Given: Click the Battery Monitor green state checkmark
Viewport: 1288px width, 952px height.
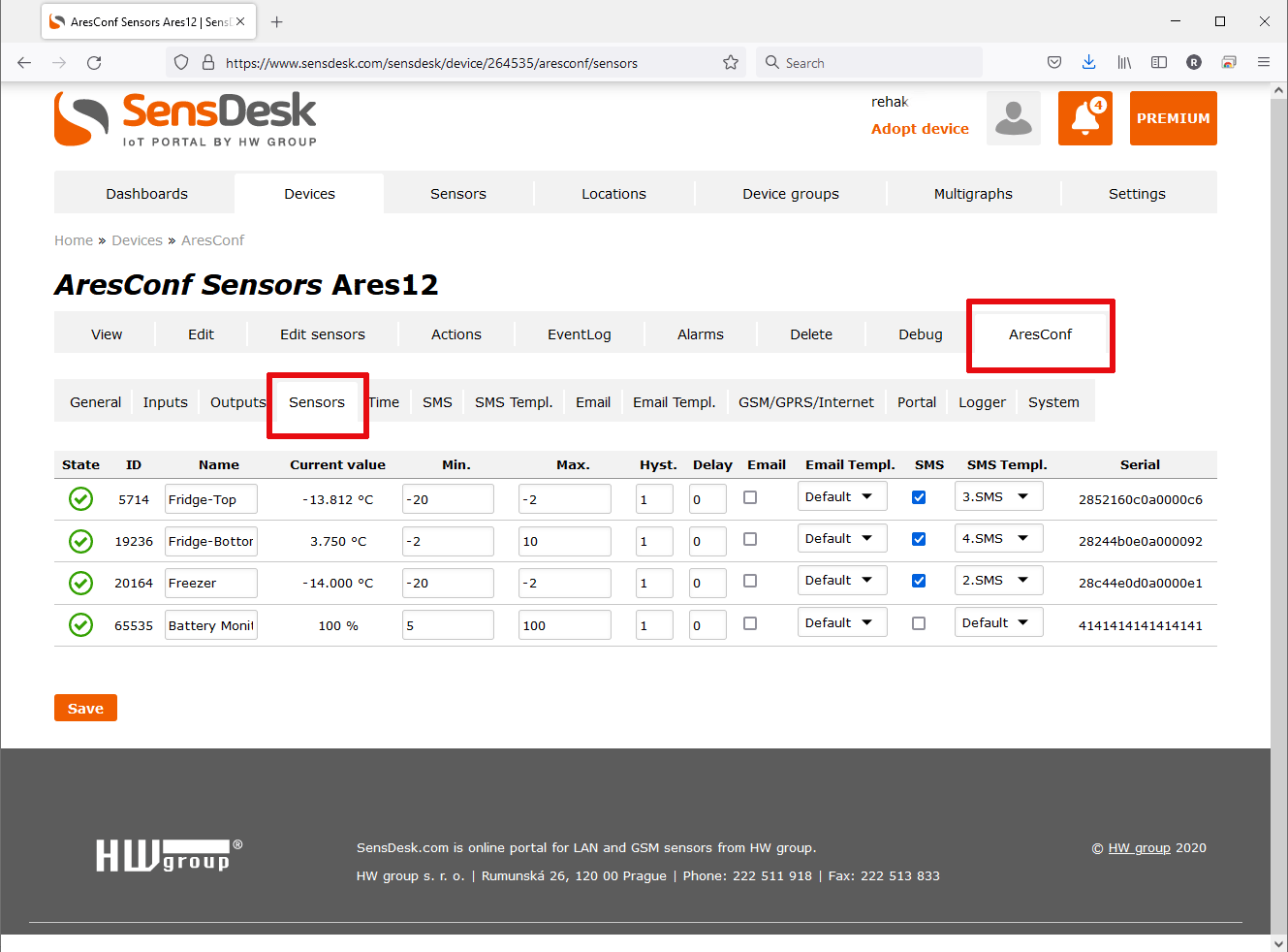Looking at the screenshot, I should point(80,625).
